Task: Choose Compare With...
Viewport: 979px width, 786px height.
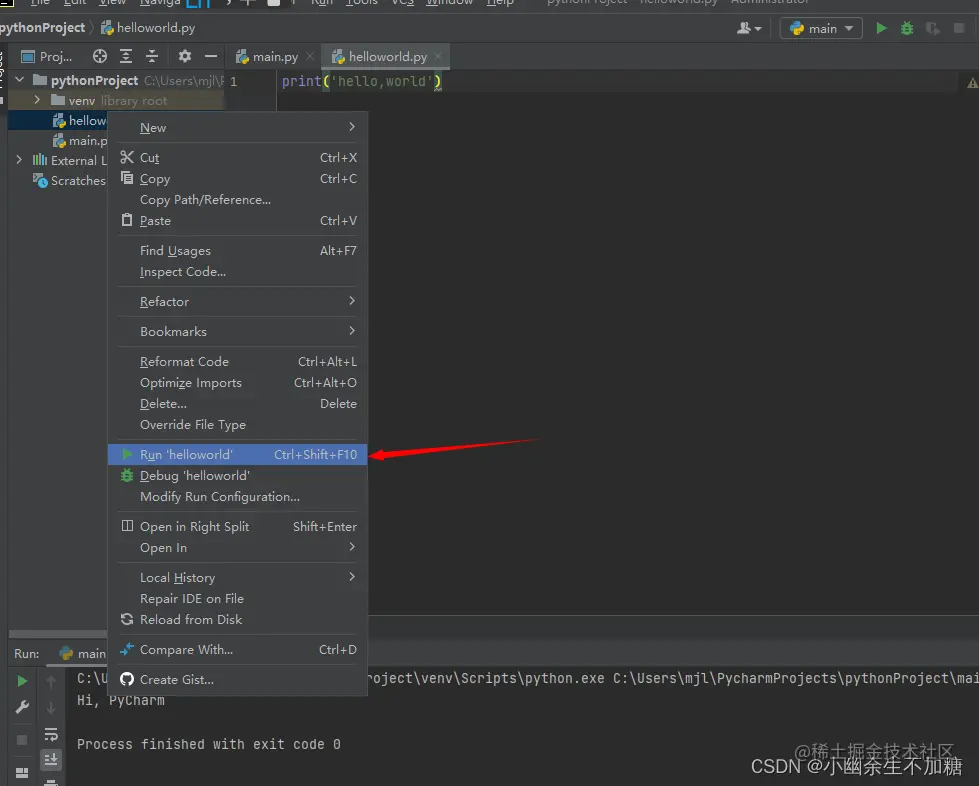Action: click(237, 649)
